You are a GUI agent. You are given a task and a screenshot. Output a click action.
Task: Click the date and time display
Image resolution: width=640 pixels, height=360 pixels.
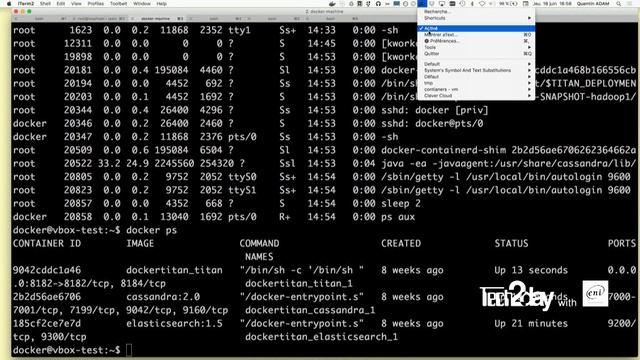pyautogui.click(x=552, y=4)
